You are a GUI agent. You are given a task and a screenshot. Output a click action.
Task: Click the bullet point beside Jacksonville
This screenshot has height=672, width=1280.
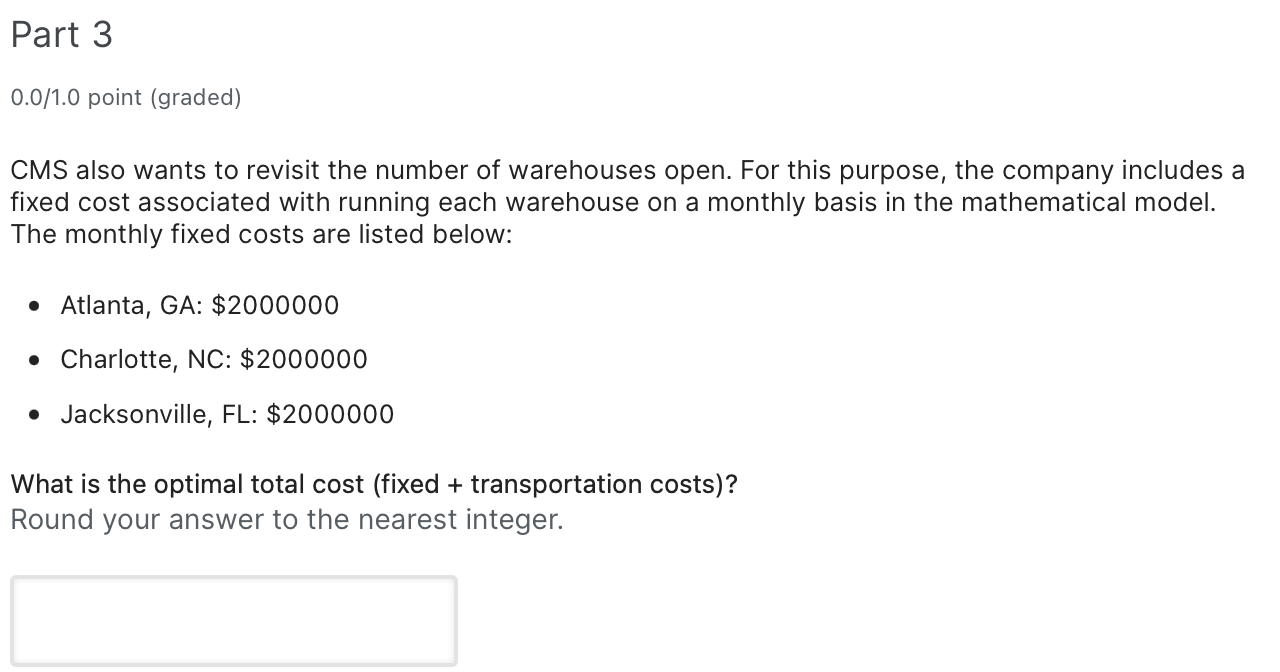click(35, 414)
